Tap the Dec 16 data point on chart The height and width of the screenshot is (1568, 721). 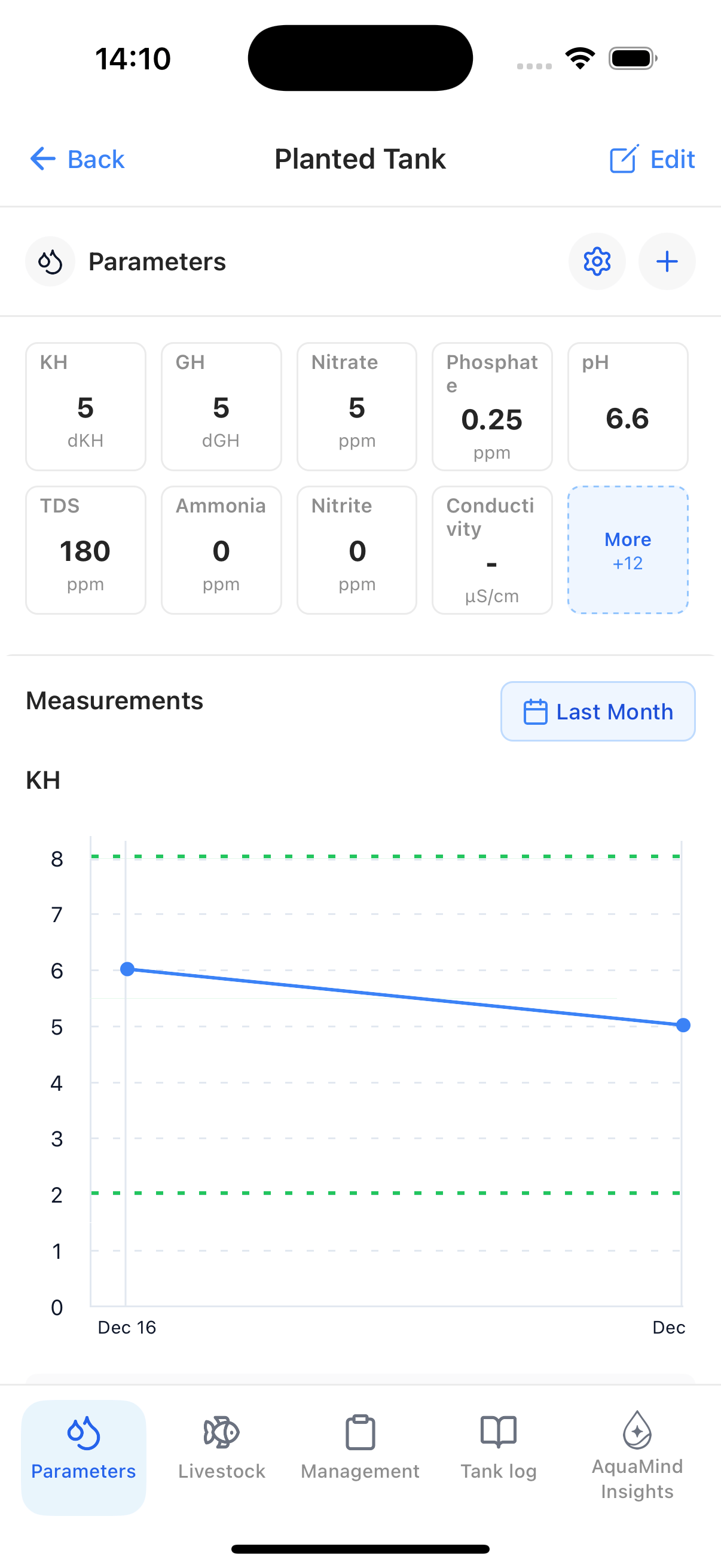127,969
